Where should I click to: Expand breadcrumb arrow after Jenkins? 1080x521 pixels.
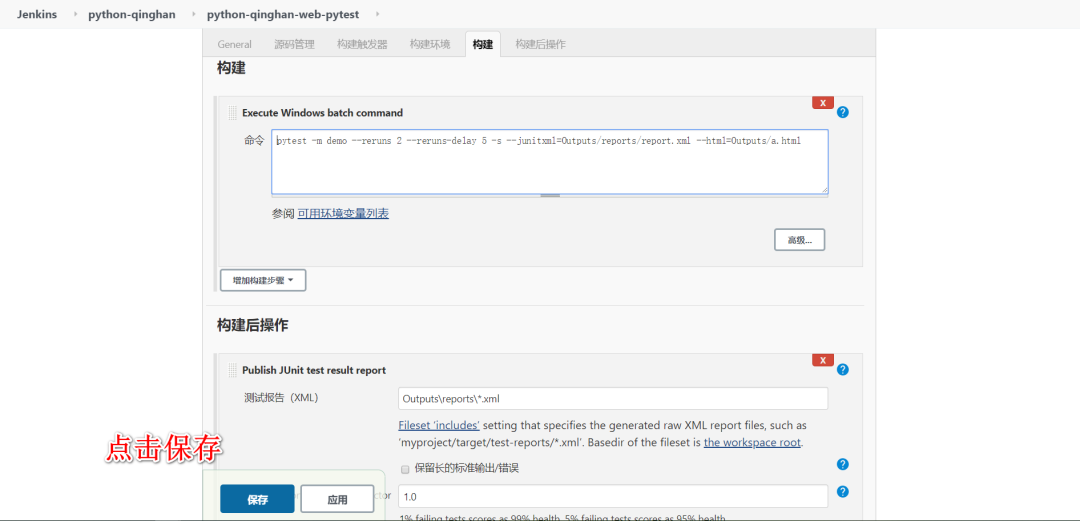click(x=75, y=14)
